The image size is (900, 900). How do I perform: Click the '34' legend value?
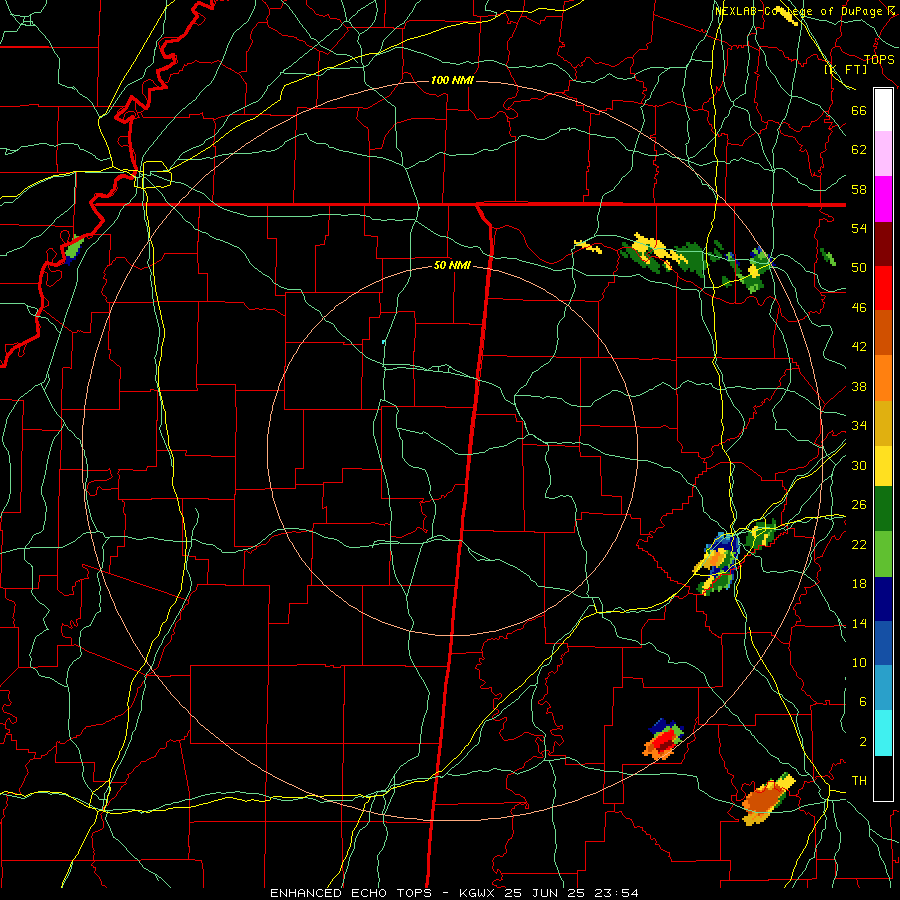tap(859, 425)
